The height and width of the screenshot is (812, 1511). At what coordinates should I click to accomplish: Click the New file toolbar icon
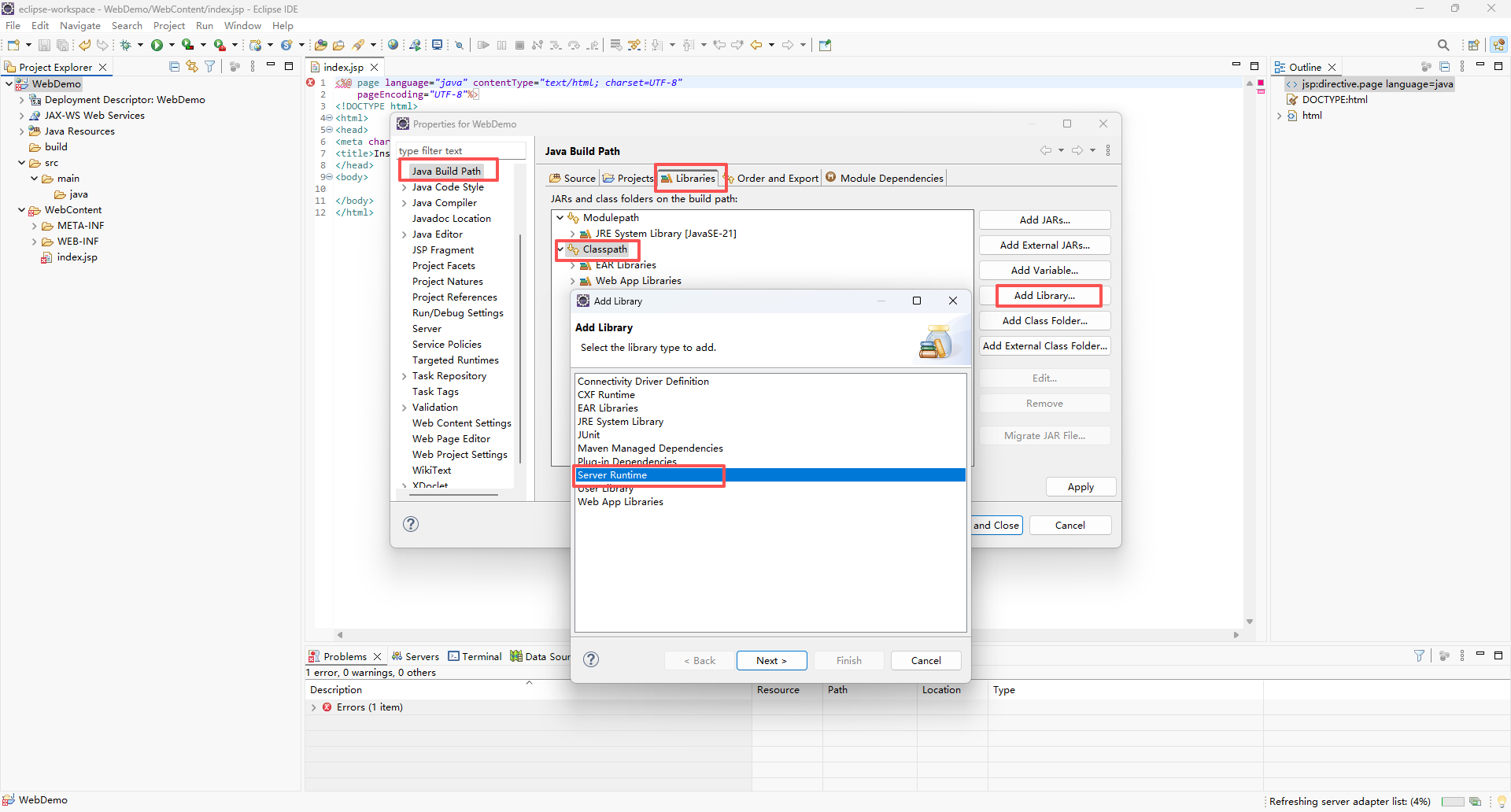pos(13,45)
